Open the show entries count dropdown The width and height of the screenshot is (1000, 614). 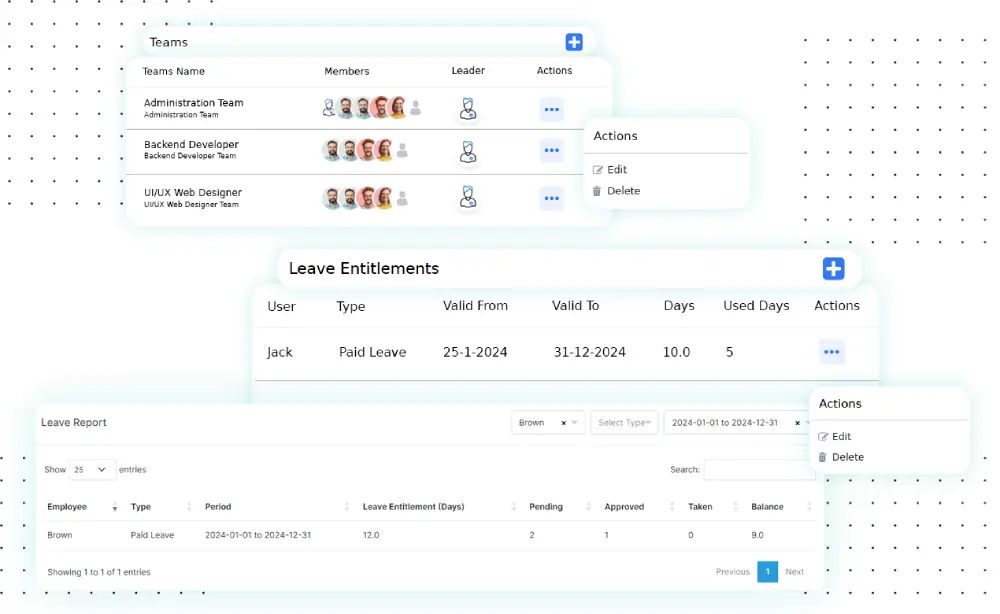point(91,469)
